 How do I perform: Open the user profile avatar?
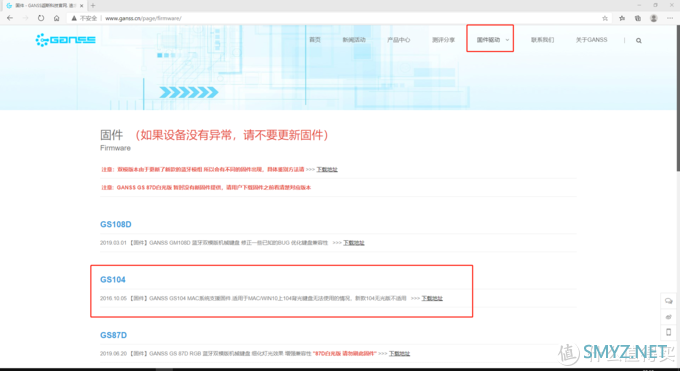click(654, 18)
